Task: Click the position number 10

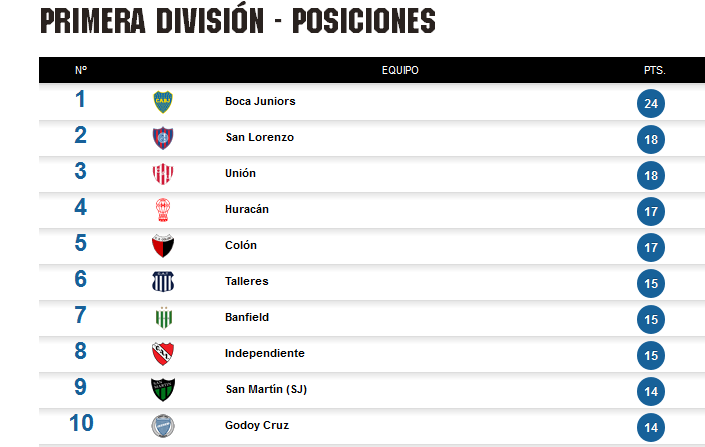Action: [x=81, y=423]
